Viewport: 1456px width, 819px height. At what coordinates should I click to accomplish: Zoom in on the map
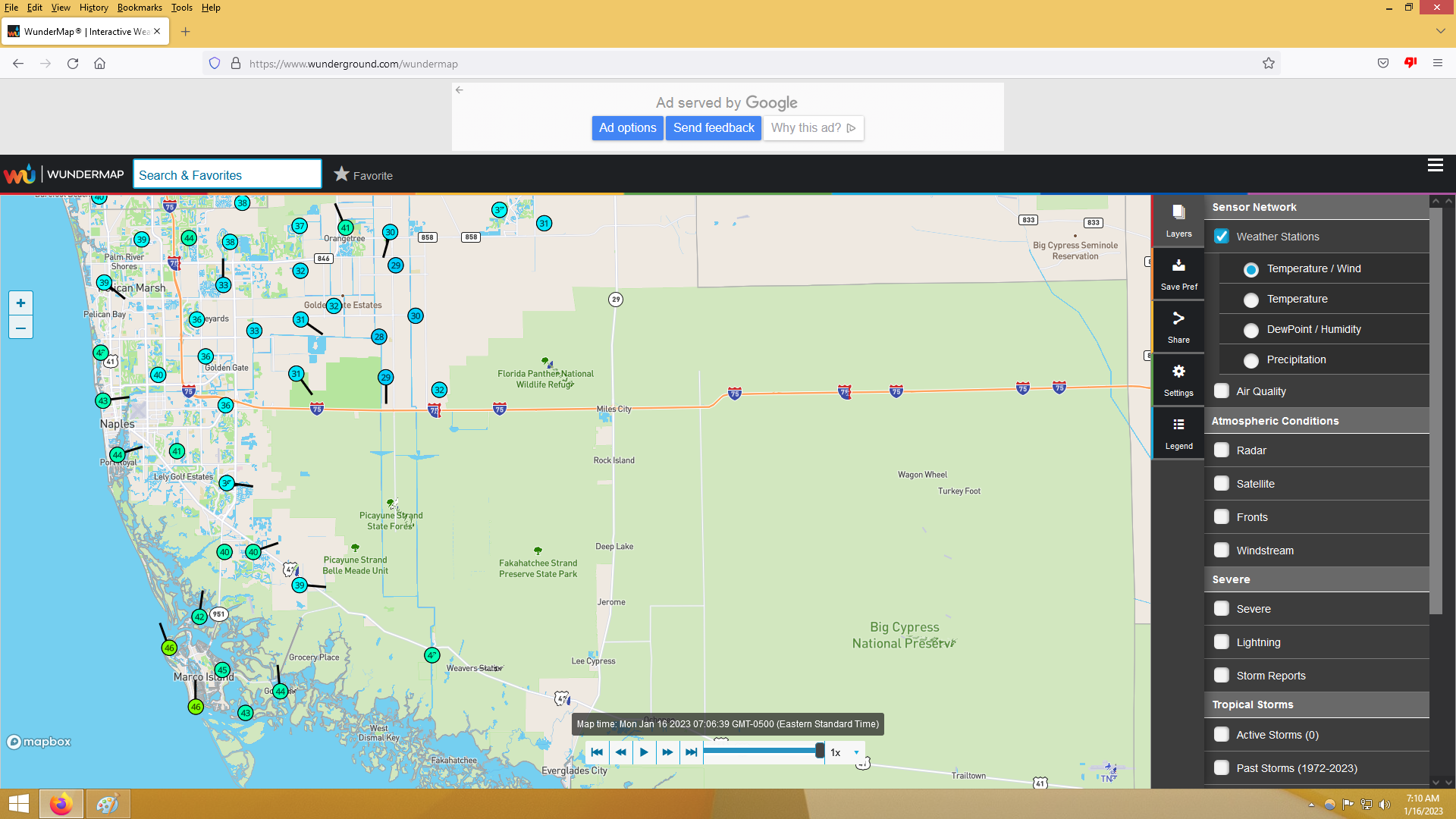(20, 303)
